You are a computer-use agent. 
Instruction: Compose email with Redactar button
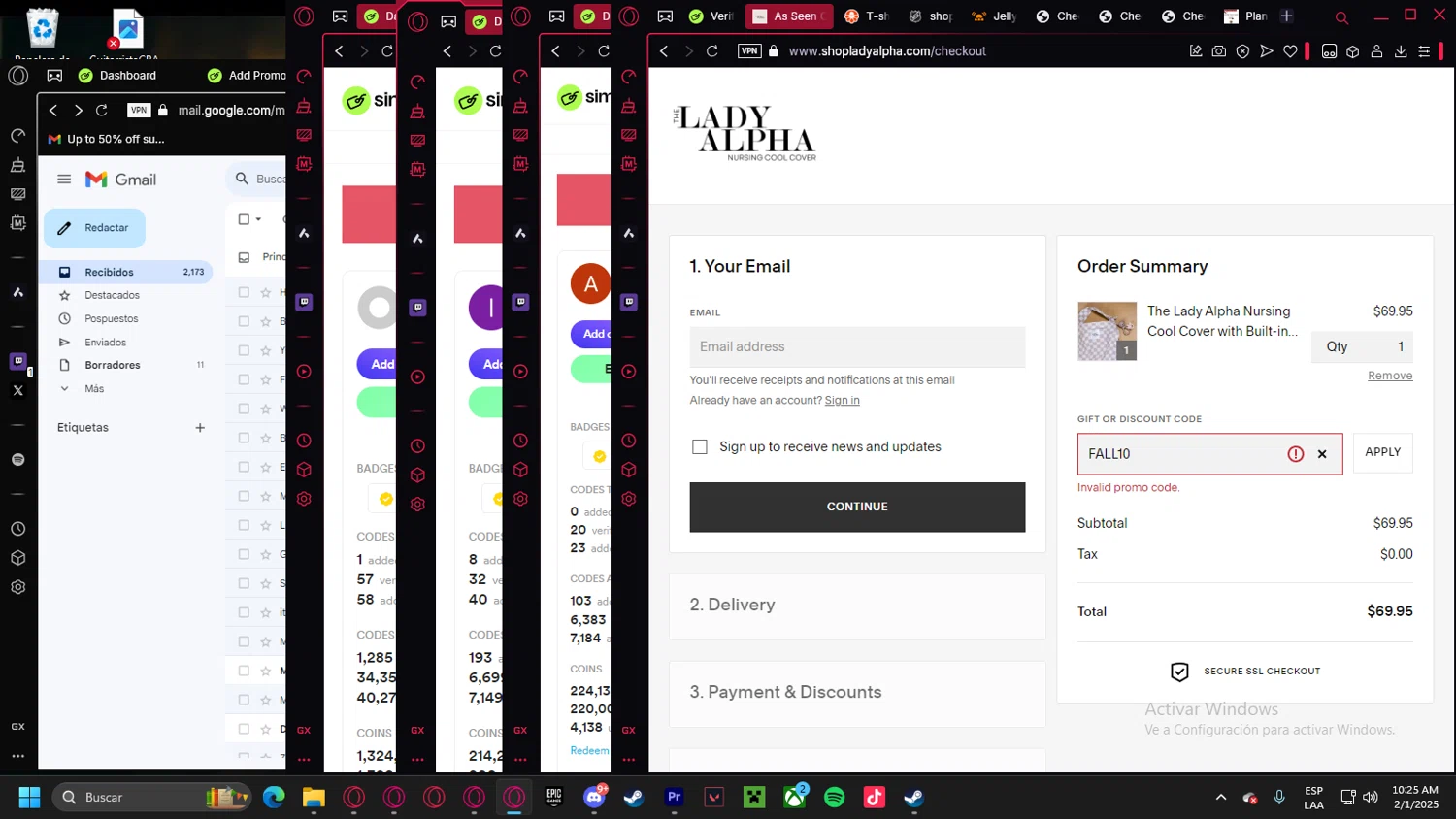[94, 228]
